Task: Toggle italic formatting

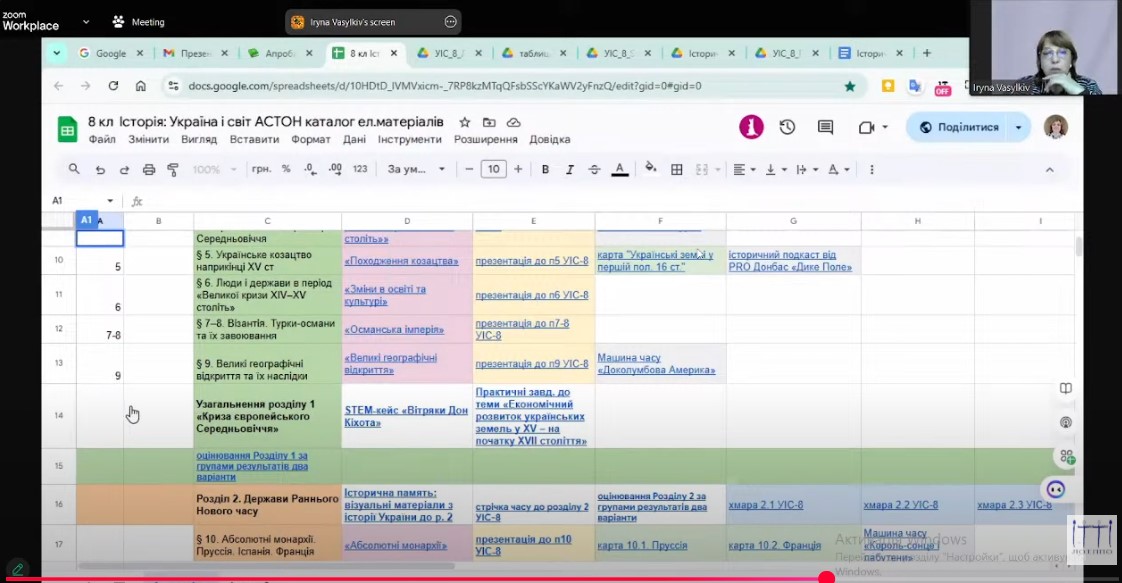Action: pyautogui.click(x=570, y=170)
